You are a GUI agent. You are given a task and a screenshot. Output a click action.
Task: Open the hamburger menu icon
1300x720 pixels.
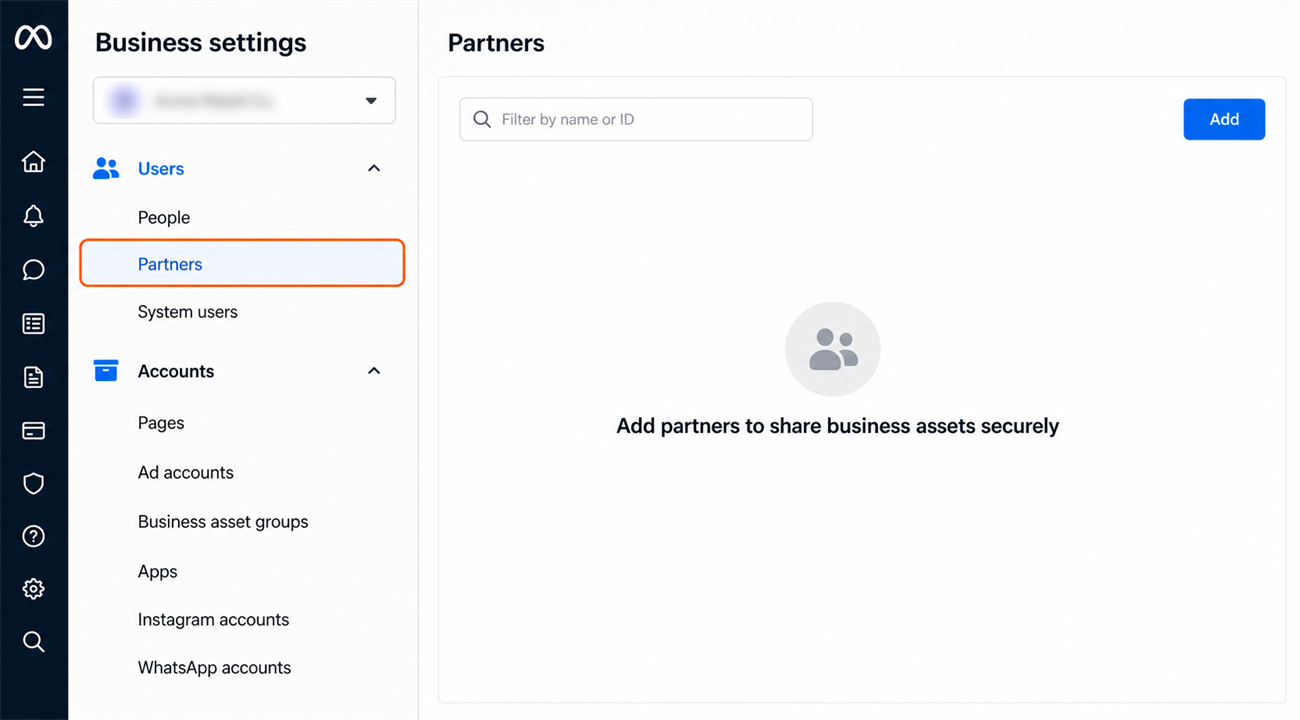tap(33, 97)
